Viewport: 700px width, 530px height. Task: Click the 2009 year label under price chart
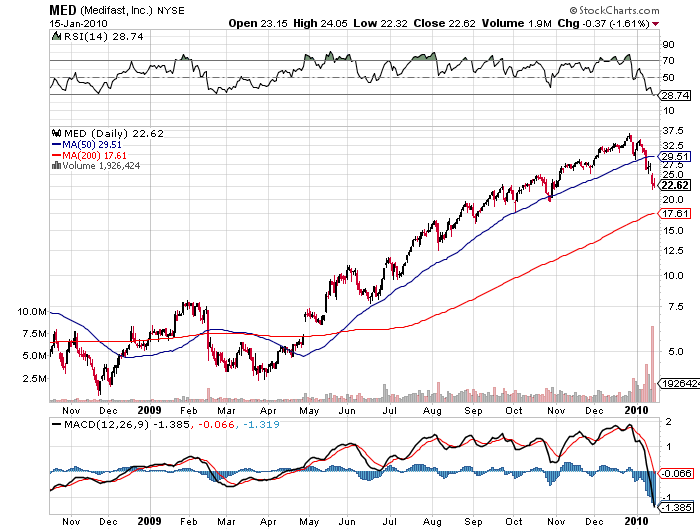click(x=149, y=410)
